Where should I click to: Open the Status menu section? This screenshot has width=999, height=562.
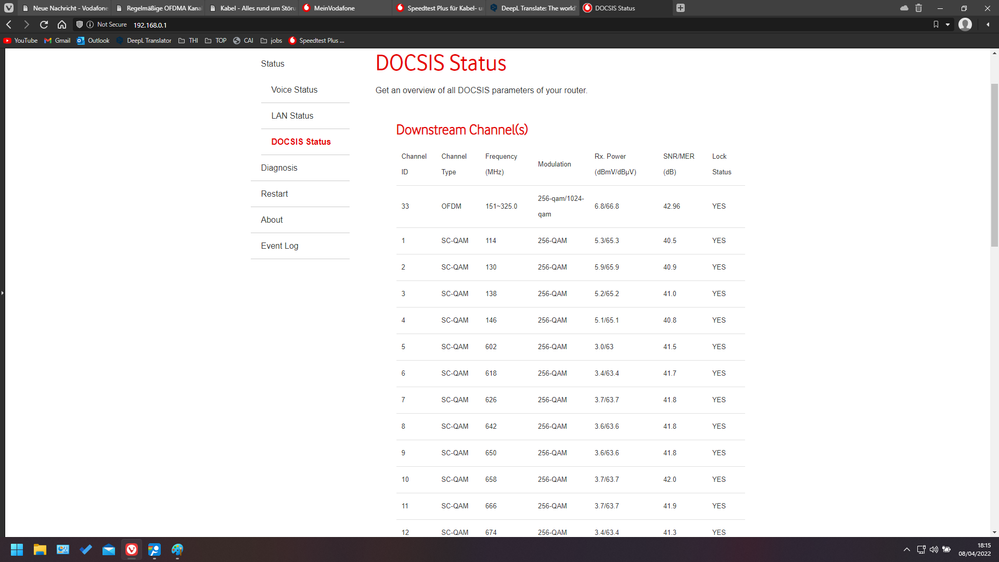[272, 64]
